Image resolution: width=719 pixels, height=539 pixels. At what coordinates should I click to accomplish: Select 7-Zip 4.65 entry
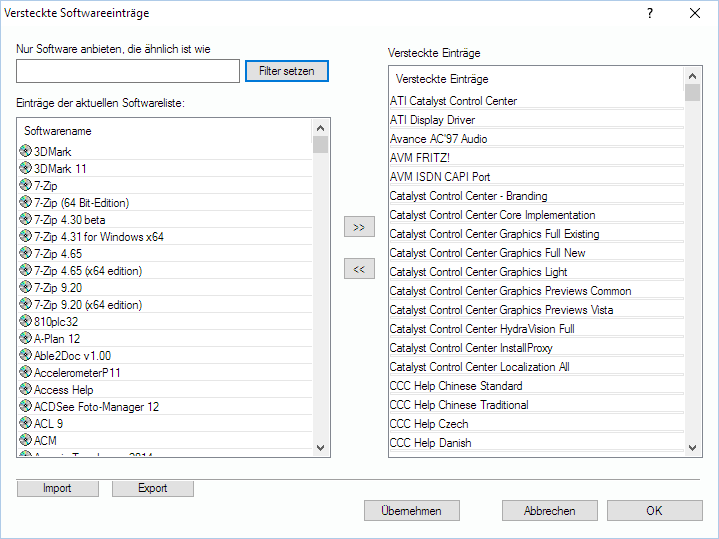pos(165,254)
